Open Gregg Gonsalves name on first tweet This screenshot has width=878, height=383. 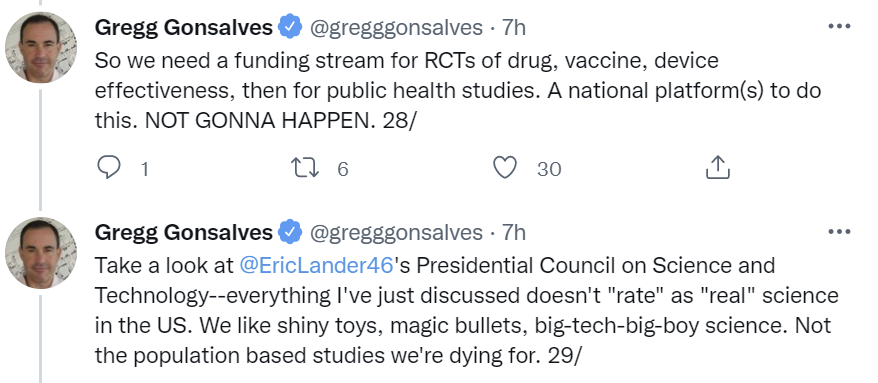pyautogui.click(x=184, y=27)
